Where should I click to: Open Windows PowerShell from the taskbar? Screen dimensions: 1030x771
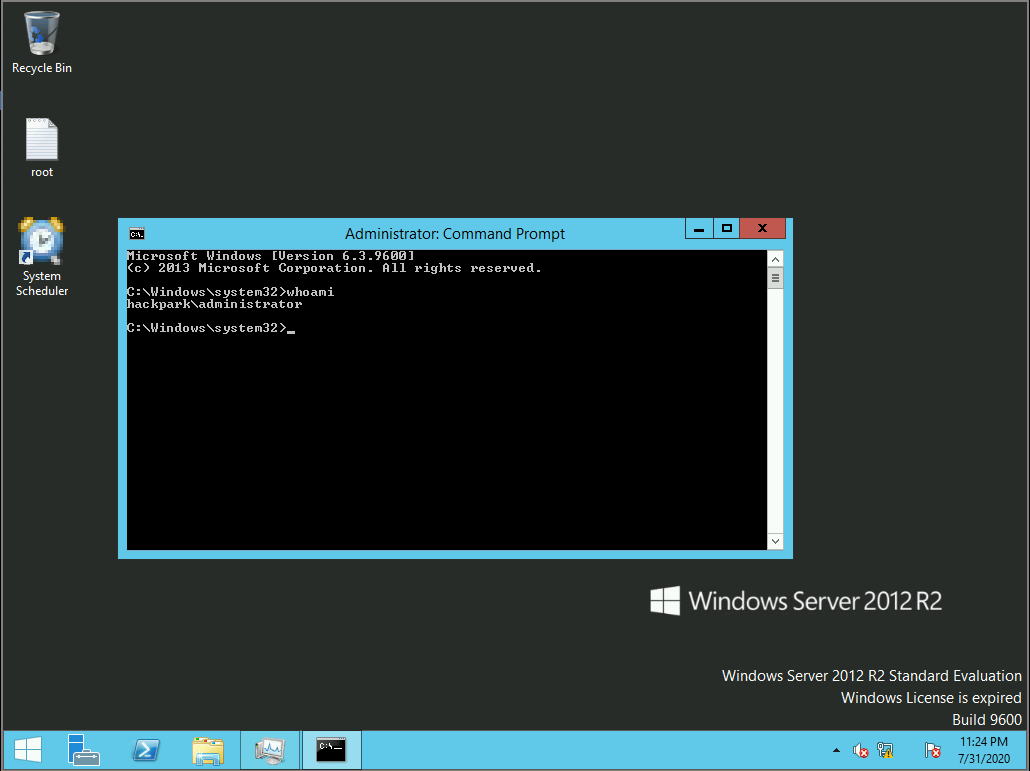point(145,750)
